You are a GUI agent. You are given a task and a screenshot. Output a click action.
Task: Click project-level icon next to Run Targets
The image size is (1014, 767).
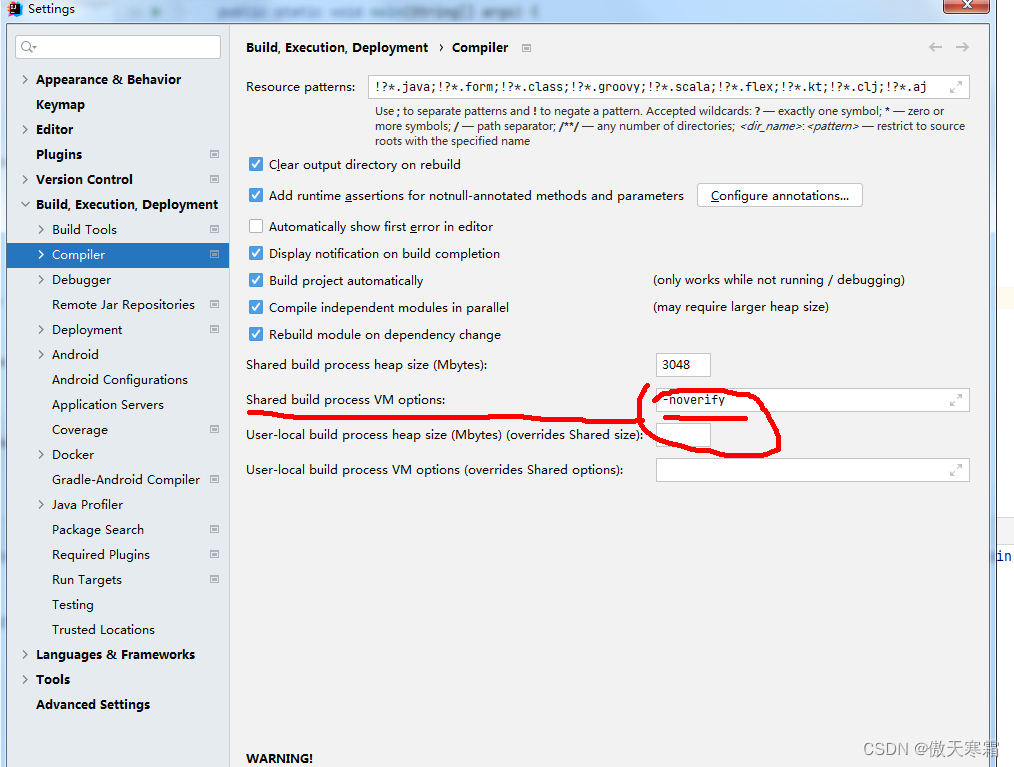pyautogui.click(x=215, y=579)
